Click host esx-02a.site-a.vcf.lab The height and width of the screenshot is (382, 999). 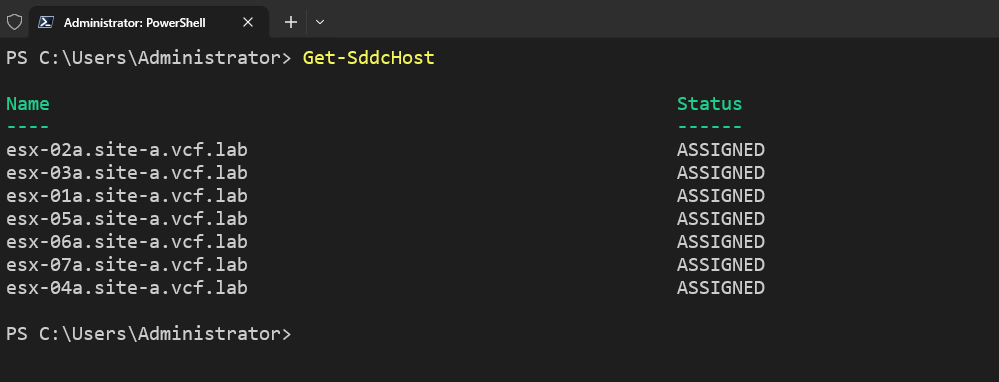(127, 150)
